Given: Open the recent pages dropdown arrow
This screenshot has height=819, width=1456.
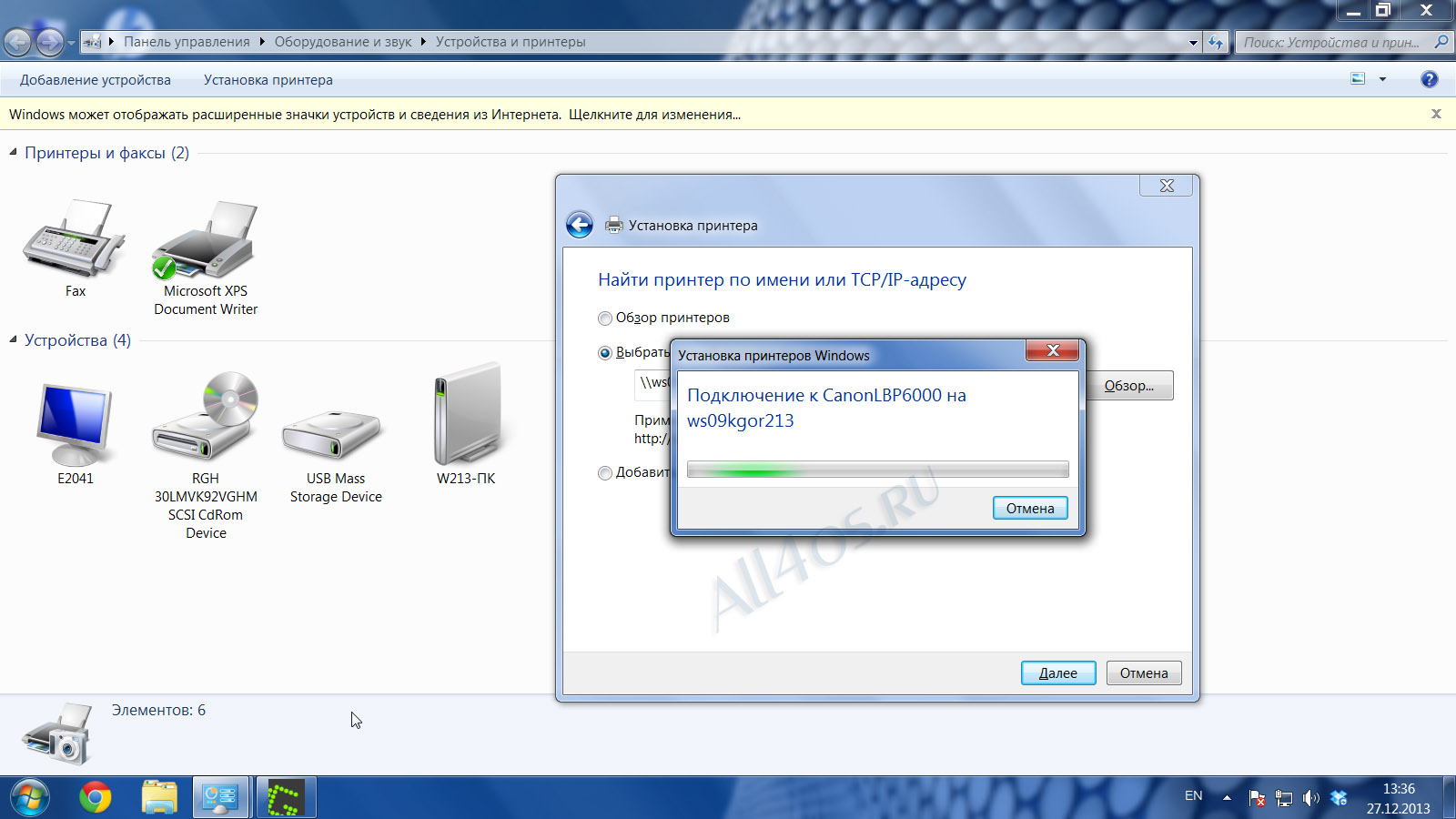Looking at the screenshot, I should [x=71, y=43].
